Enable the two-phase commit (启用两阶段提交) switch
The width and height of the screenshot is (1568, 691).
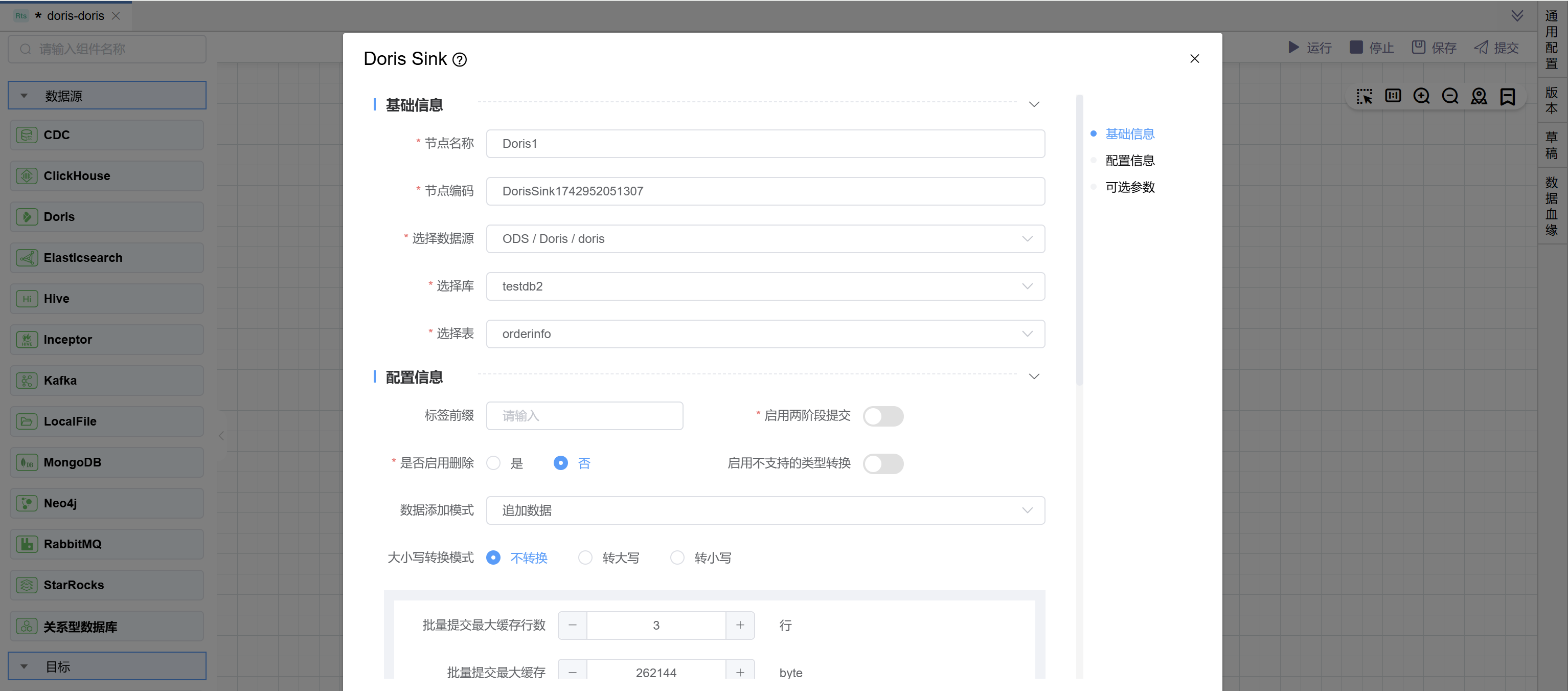882,416
